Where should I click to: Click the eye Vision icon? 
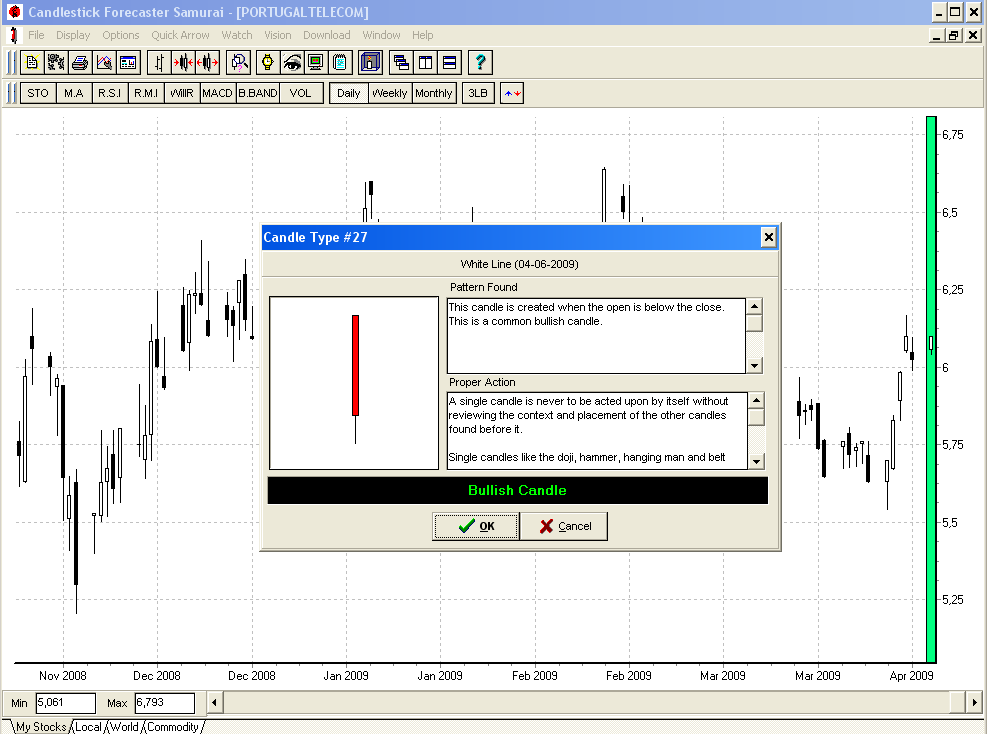pos(291,62)
